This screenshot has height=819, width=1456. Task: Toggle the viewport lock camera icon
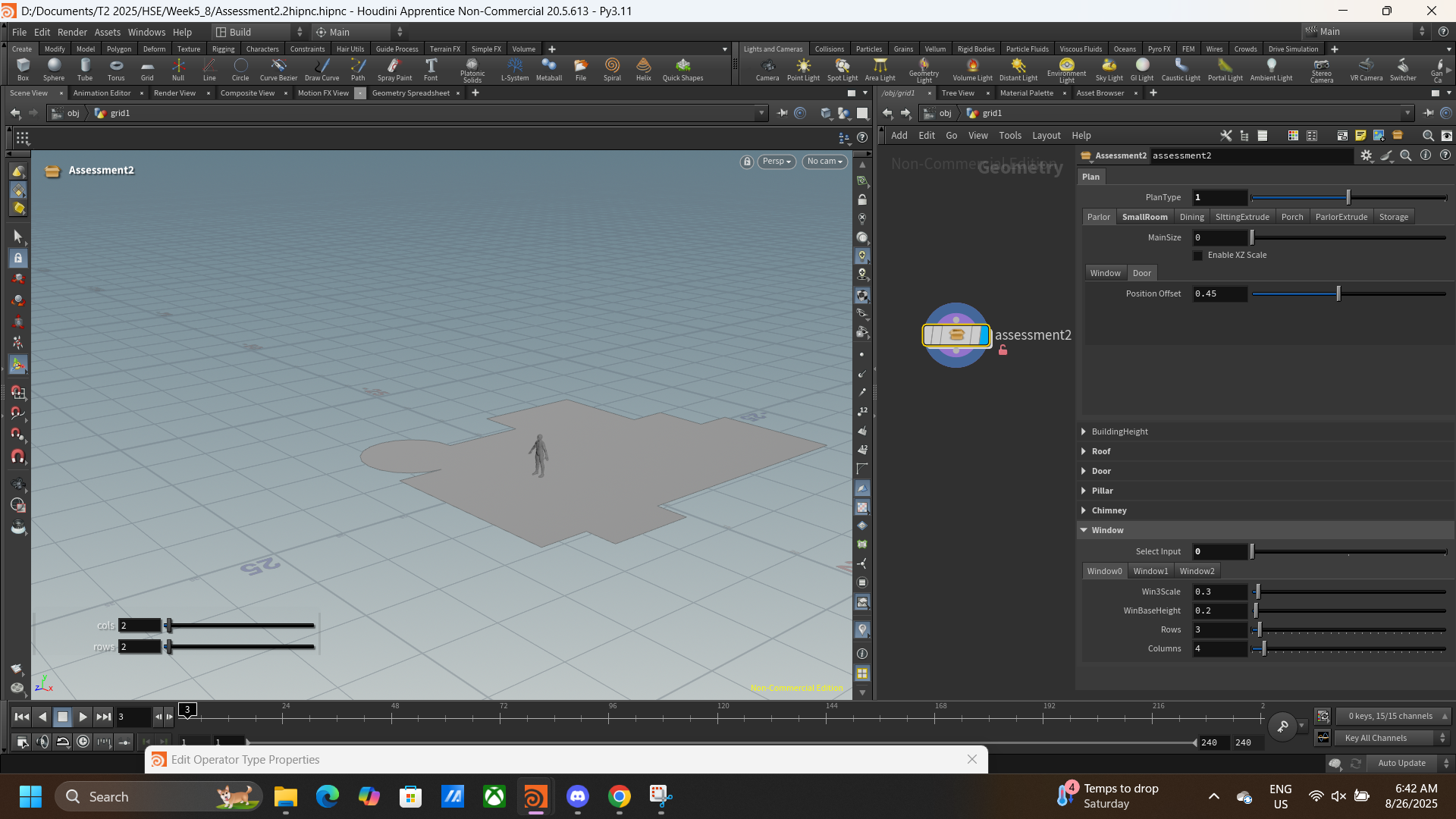coord(747,162)
